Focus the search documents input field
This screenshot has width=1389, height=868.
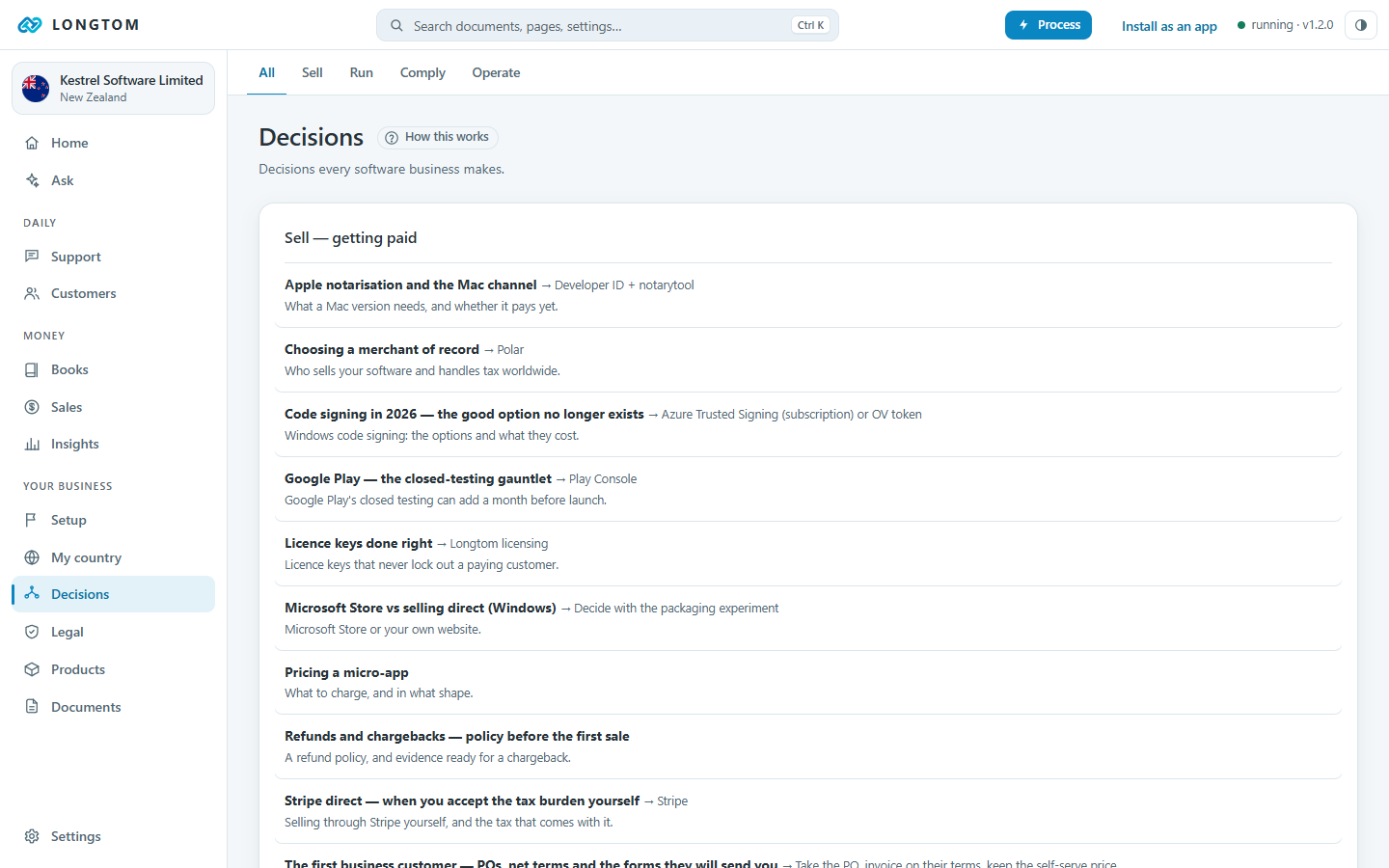(x=608, y=26)
